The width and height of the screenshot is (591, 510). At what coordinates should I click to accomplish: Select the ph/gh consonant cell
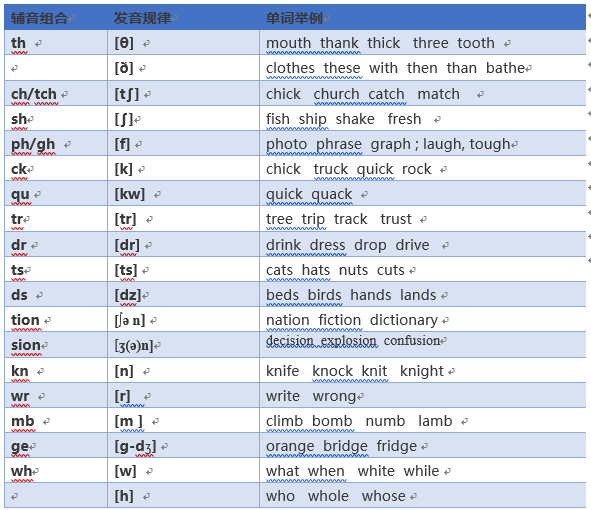(x=56, y=144)
